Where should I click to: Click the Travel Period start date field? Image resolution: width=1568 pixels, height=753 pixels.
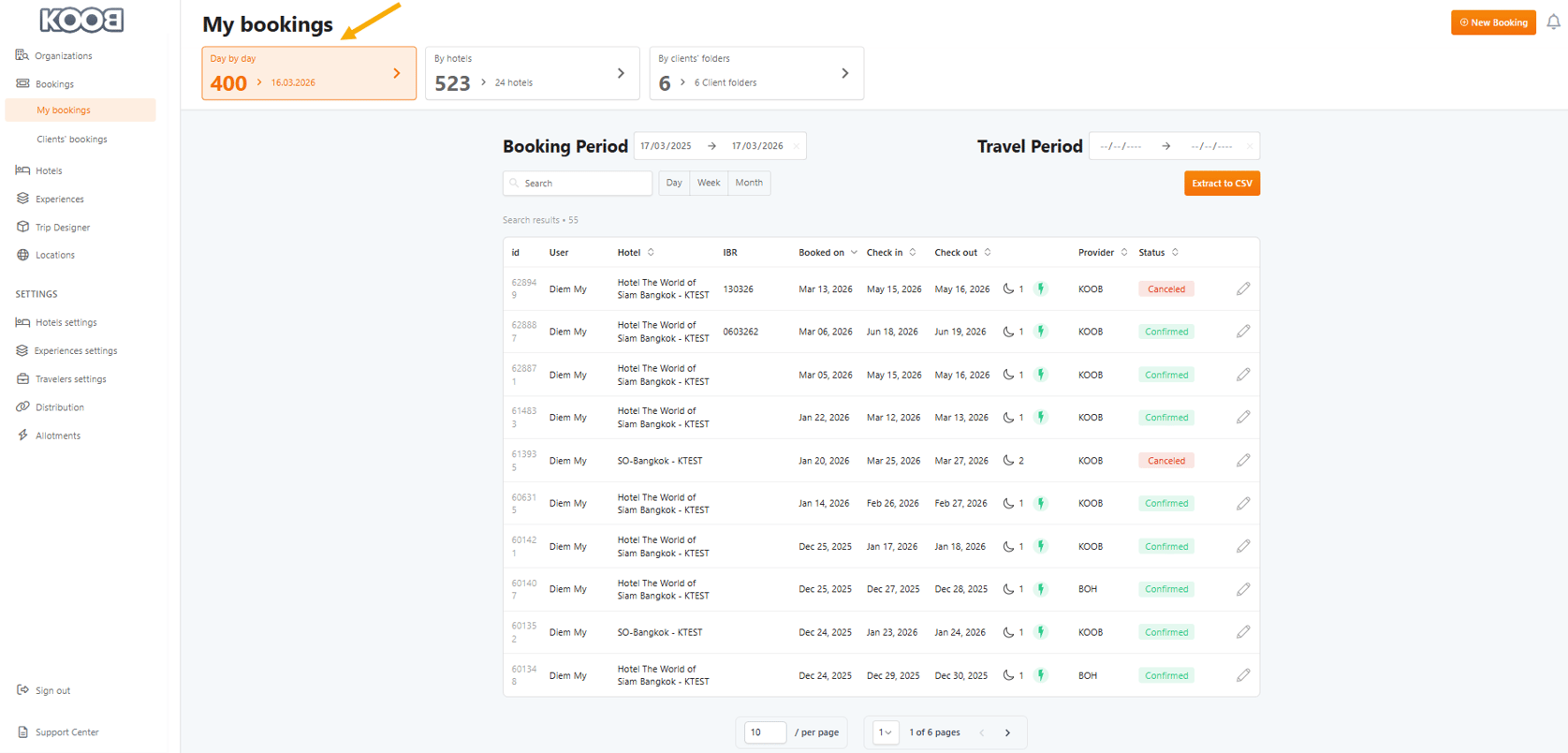click(1121, 146)
